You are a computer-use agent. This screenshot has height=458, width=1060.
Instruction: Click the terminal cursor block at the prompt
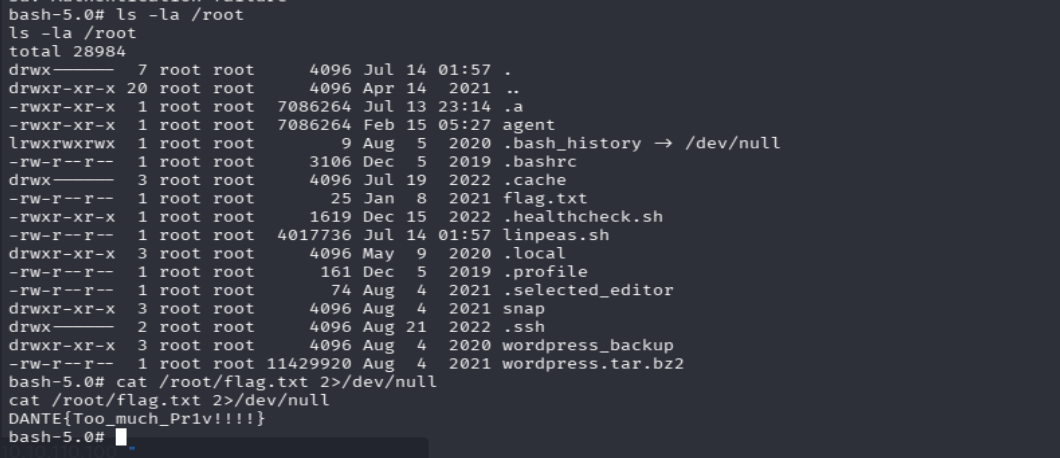click(121, 437)
